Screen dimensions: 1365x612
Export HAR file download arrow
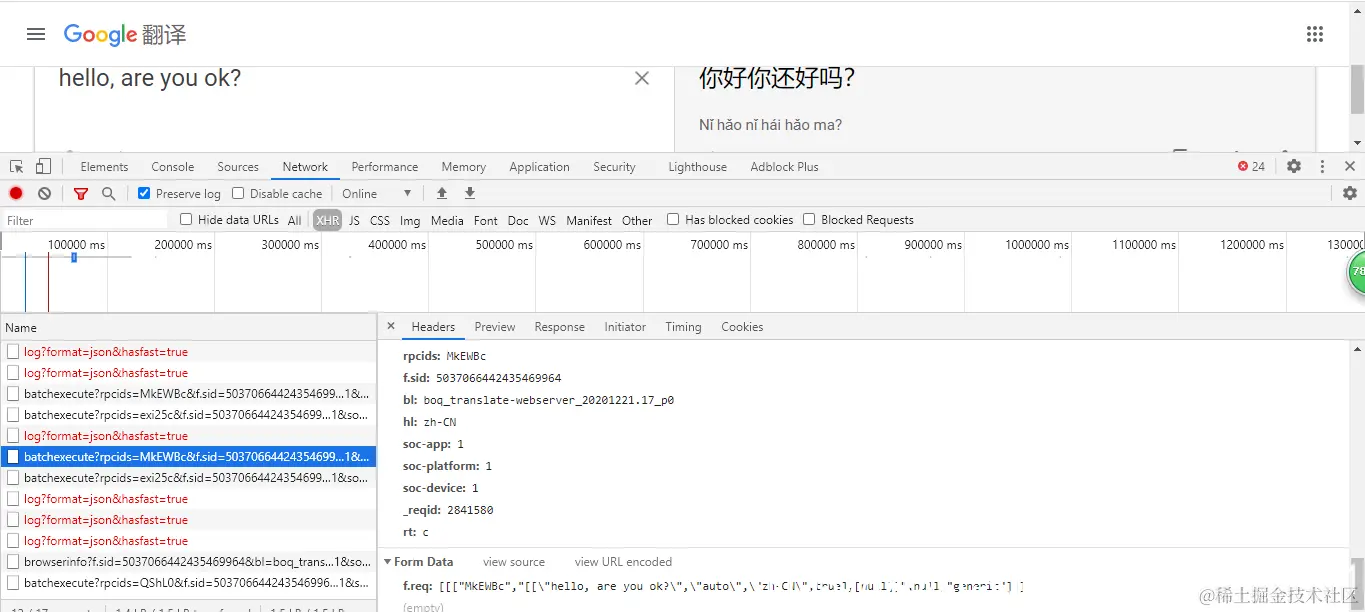469,193
